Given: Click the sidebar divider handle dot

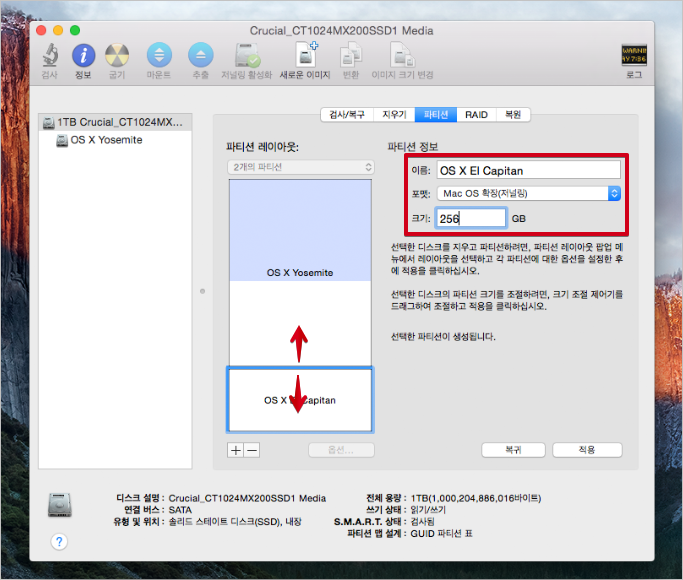Looking at the screenshot, I should (x=203, y=291).
